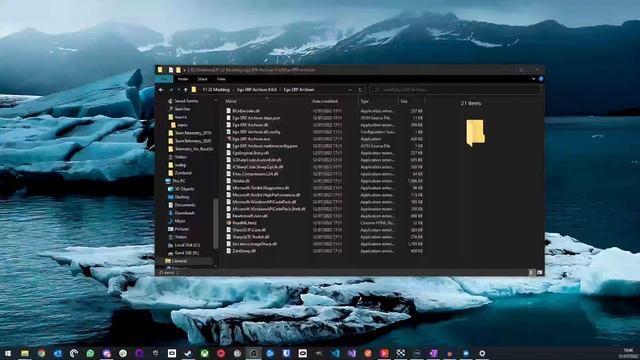Open the View ribbon tab
The width and height of the screenshot is (640, 360).
[x=221, y=79]
